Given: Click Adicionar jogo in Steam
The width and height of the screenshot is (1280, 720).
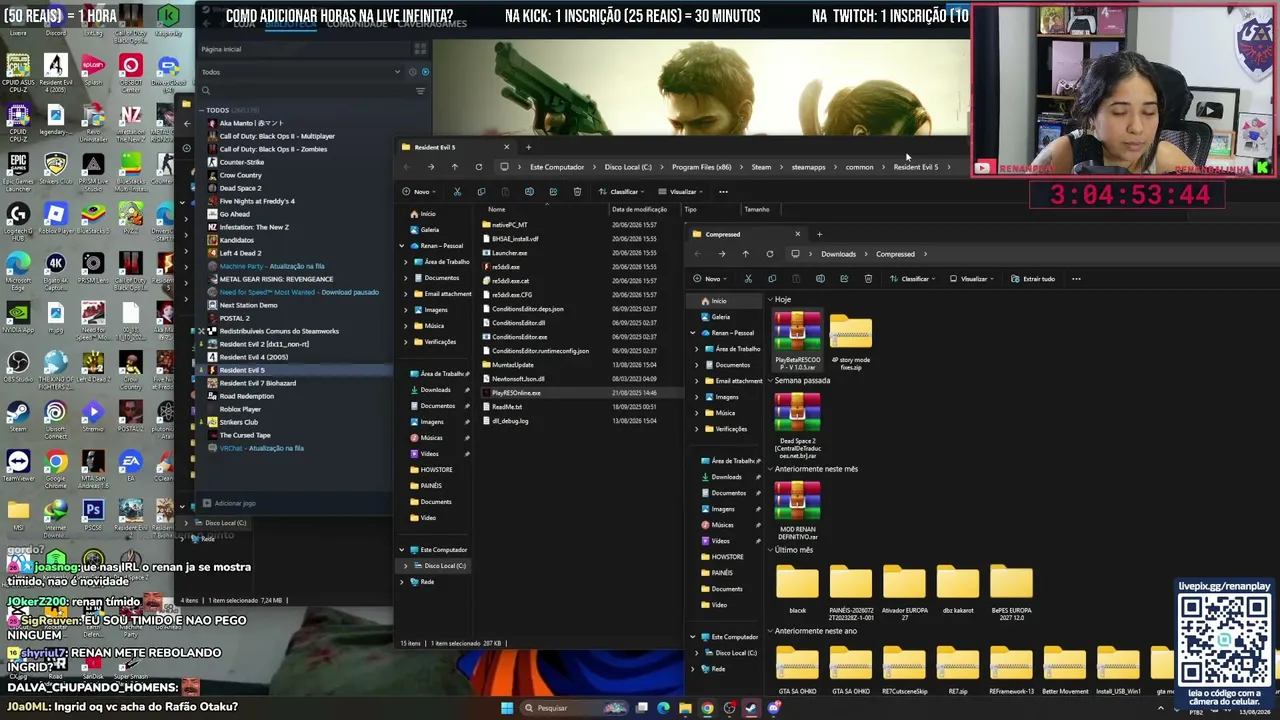Looking at the screenshot, I should pyautogui.click(x=229, y=504).
